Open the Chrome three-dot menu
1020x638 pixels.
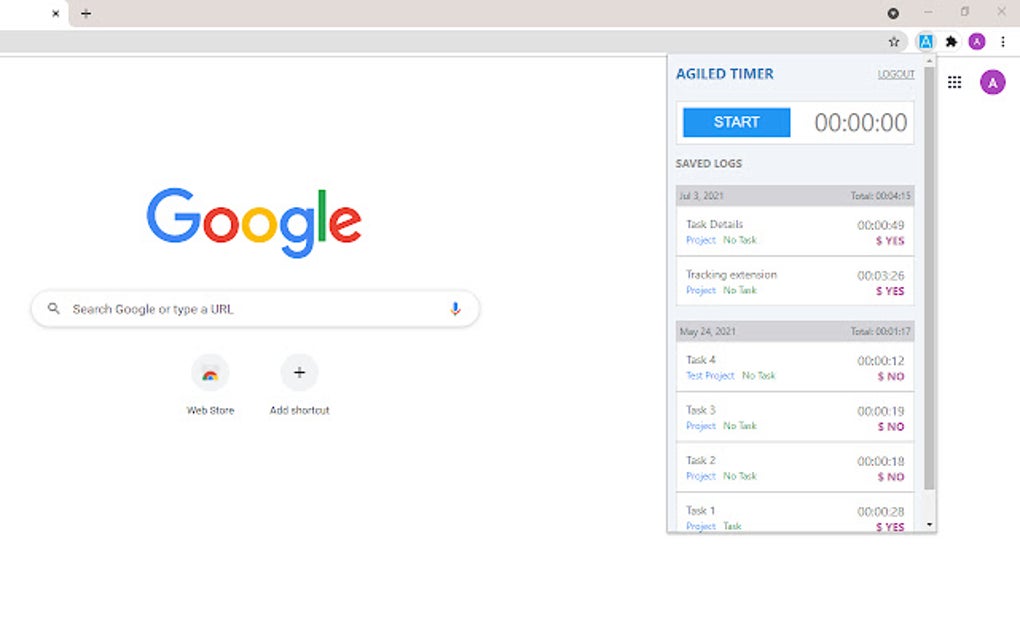(1002, 42)
